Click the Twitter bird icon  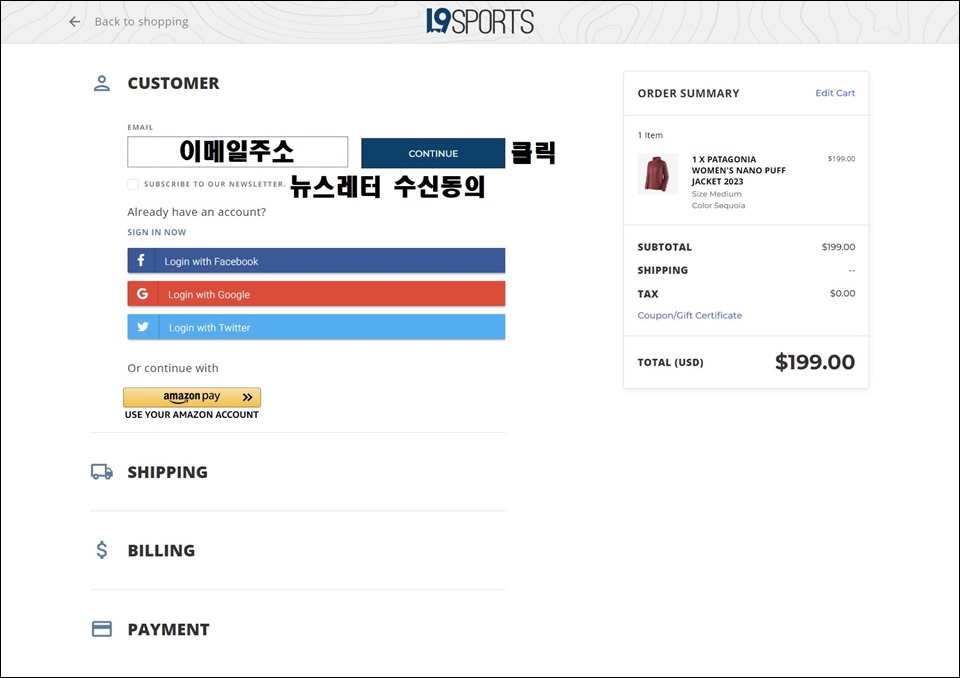click(143, 327)
